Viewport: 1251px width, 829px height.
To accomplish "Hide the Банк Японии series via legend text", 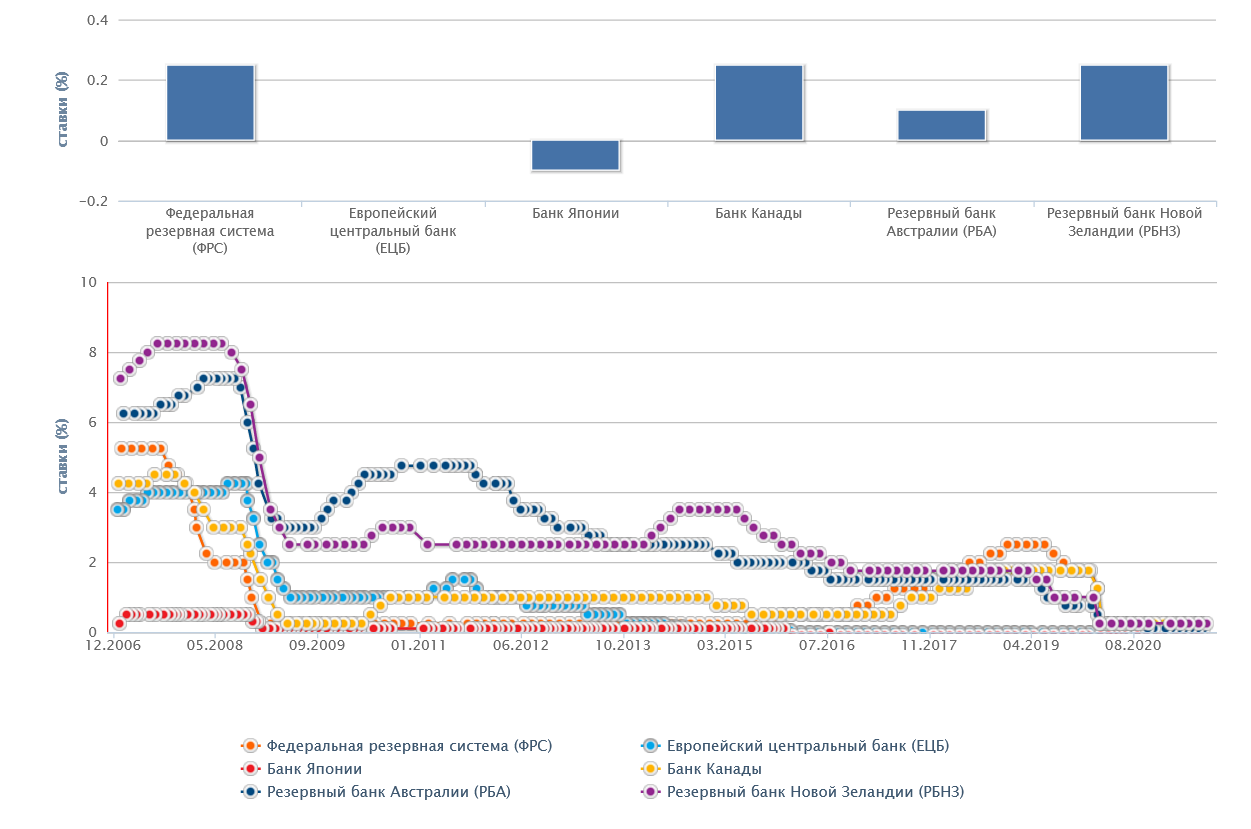I will [x=314, y=769].
